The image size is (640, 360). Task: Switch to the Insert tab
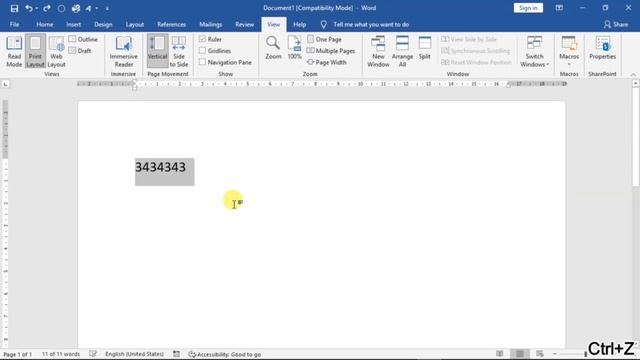[73, 24]
